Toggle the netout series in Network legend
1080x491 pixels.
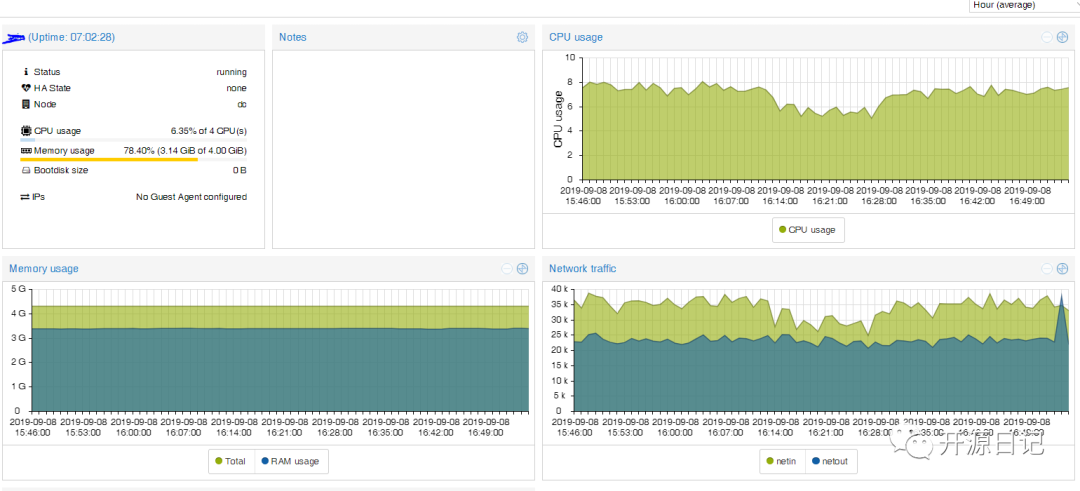[830, 461]
